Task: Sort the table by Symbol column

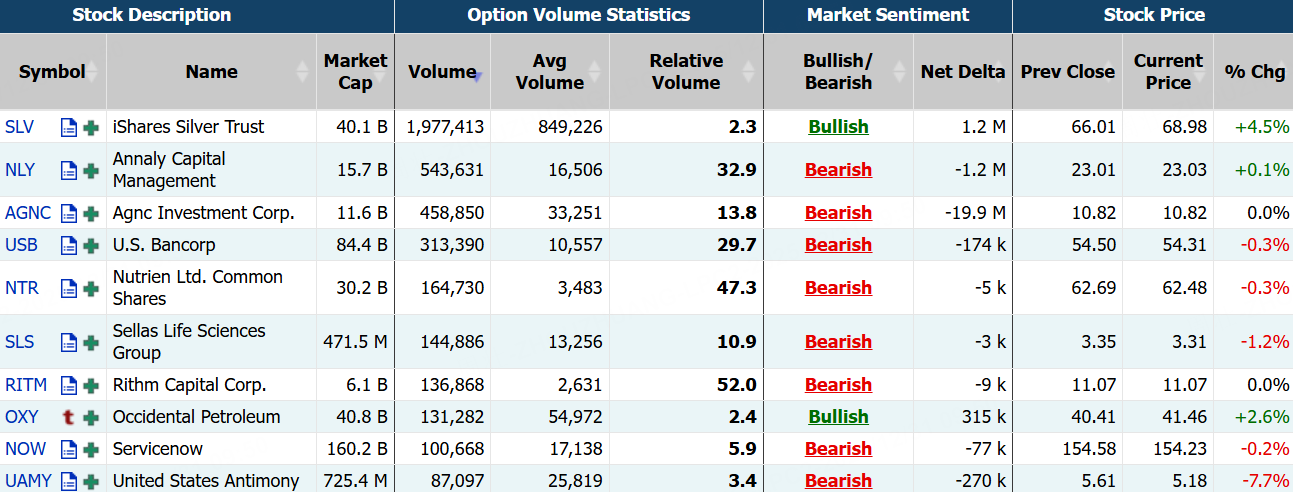Action: pyautogui.click(x=52, y=72)
